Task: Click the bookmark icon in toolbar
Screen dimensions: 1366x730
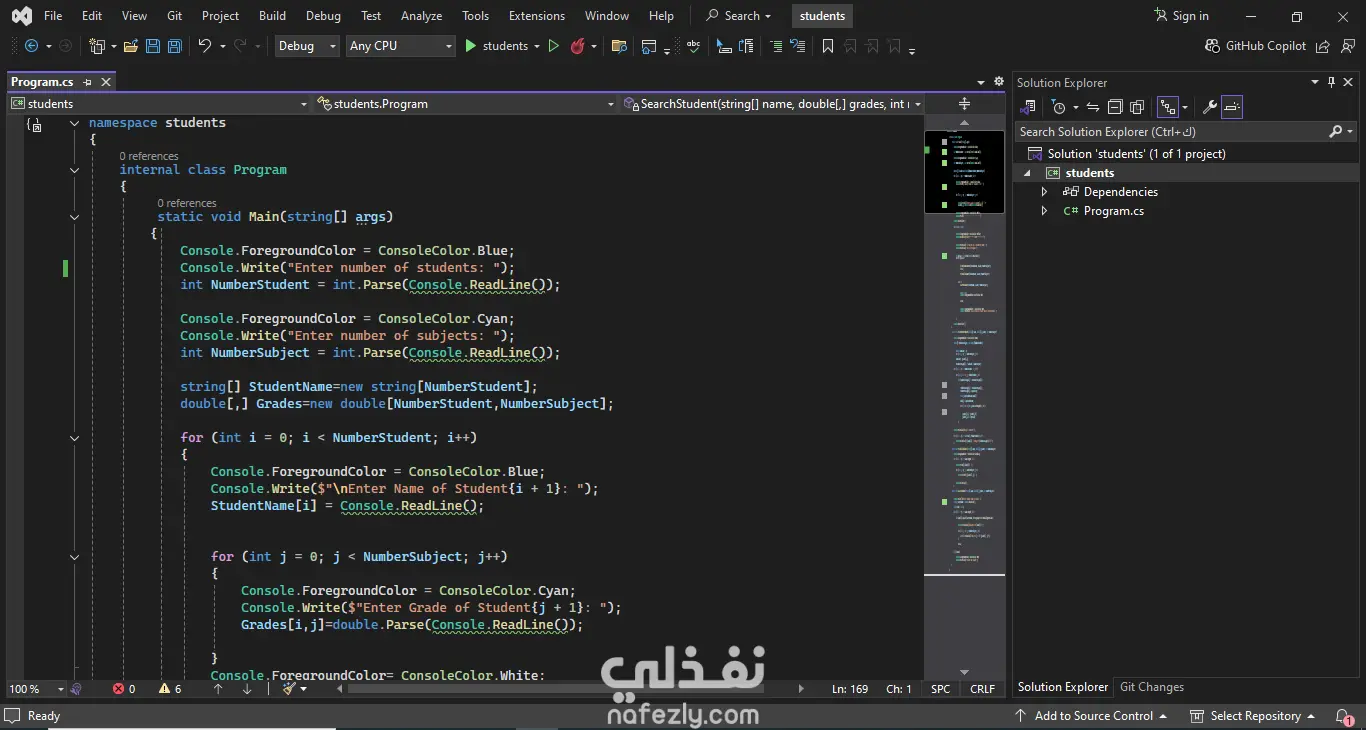Action: 827,46
